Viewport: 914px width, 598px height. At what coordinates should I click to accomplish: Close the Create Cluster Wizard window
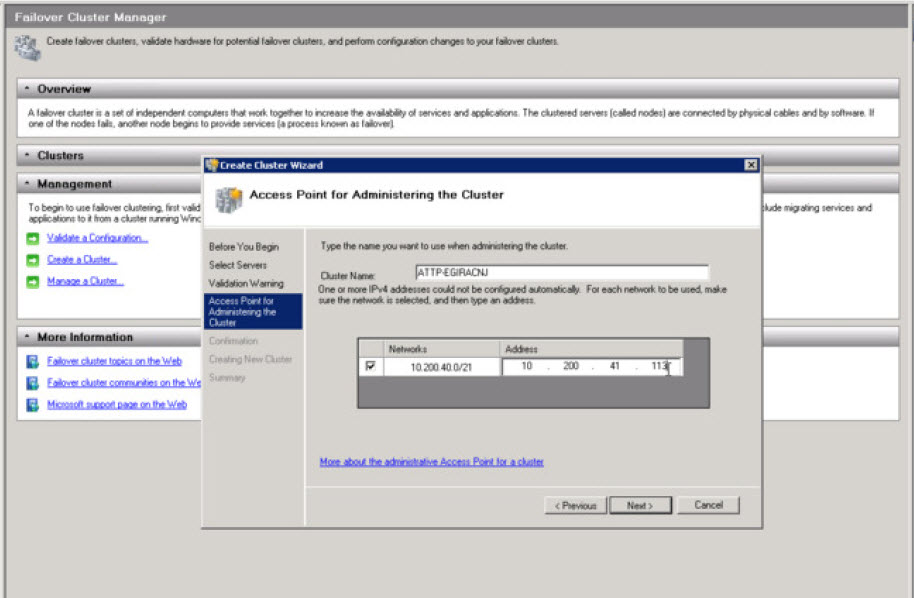point(751,165)
